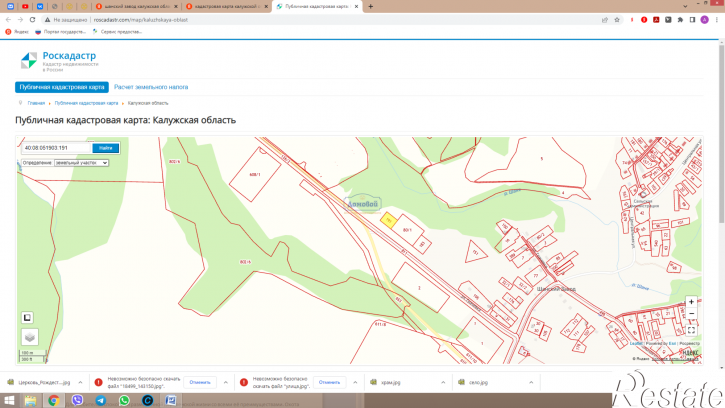
Task: Click the 'Шанский Завод' map label
Action: coord(556,289)
